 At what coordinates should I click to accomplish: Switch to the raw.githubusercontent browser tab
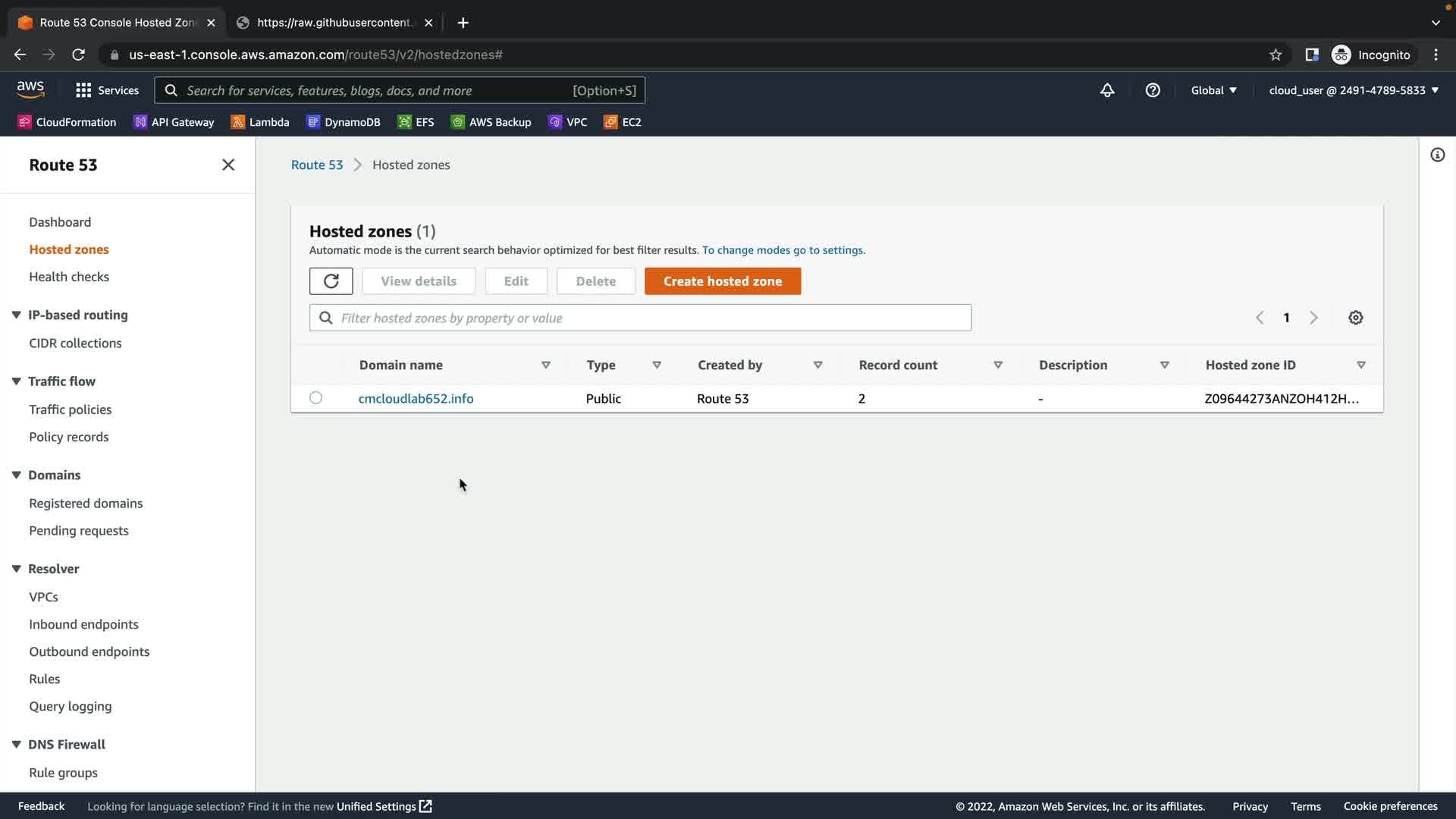(x=334, y=23)
